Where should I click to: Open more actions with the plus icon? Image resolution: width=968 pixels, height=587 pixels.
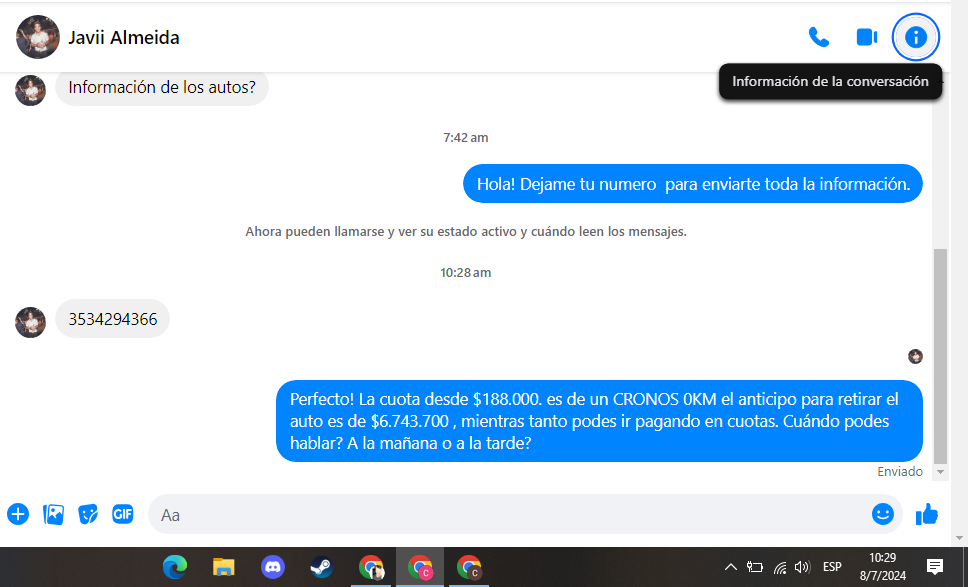pos(18,514)
